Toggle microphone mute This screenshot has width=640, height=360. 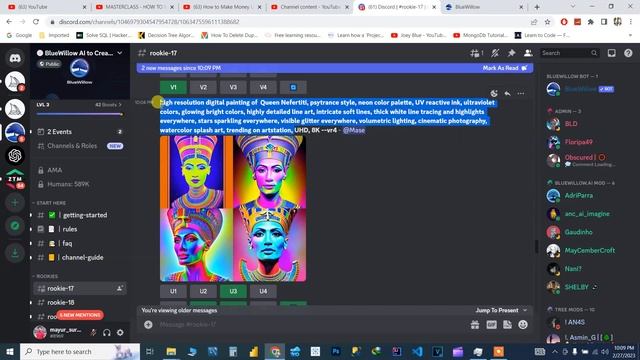[x=93, y=333]
